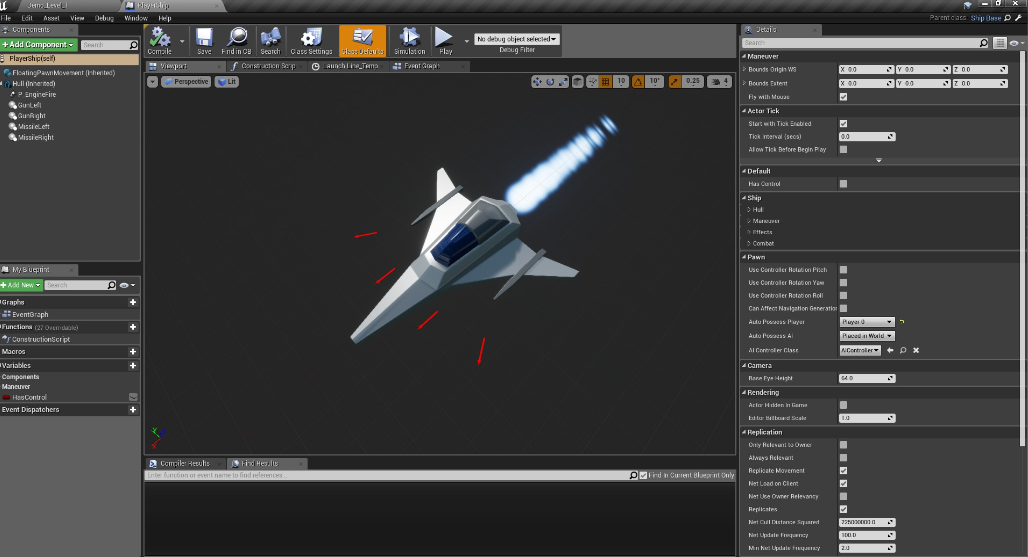Toggle rotation snapping triangle icon
This screenshot has width=1028, height=557.
638,81
